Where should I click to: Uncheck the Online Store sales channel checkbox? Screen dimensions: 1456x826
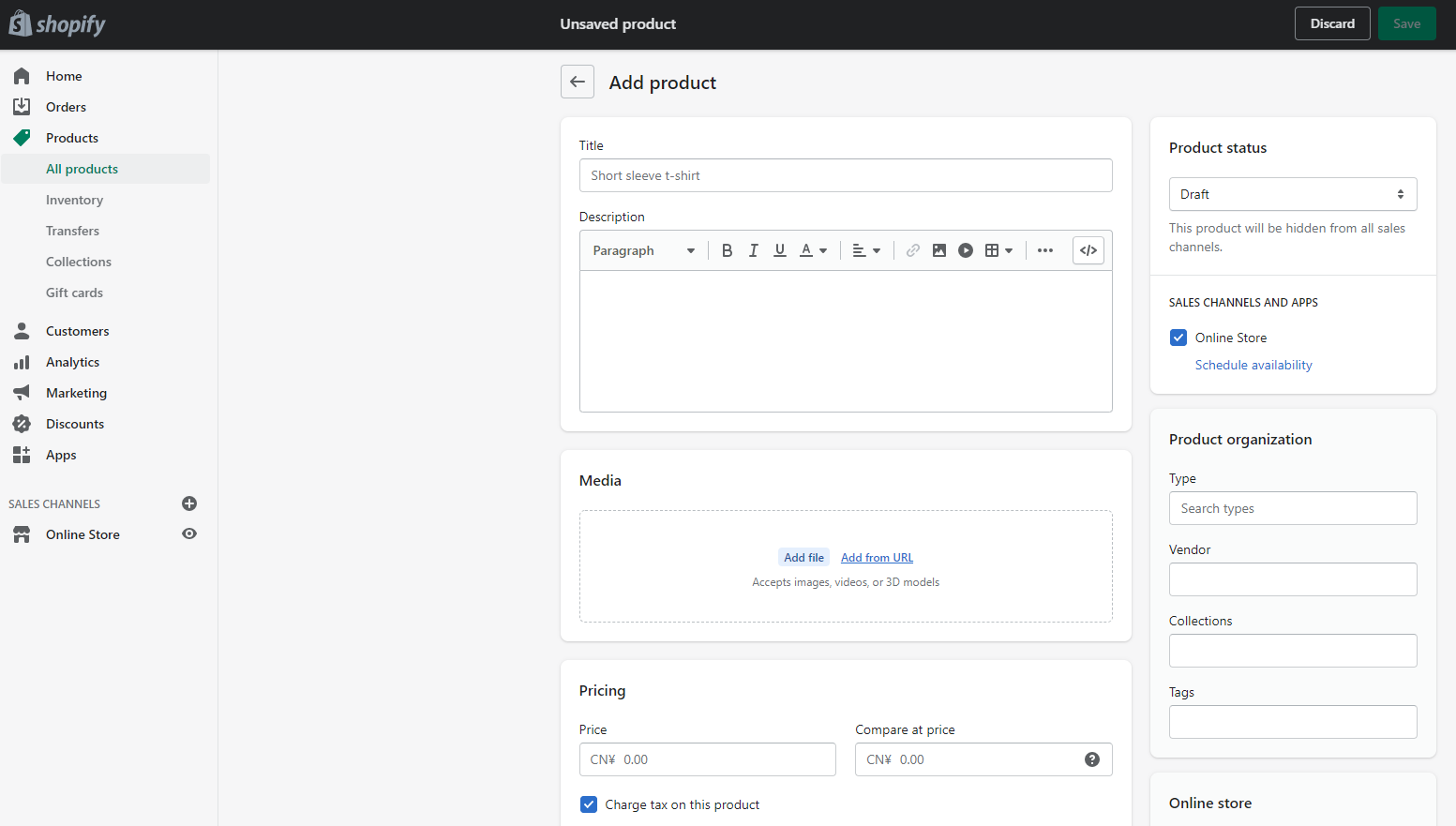(x=1178, y=338)
